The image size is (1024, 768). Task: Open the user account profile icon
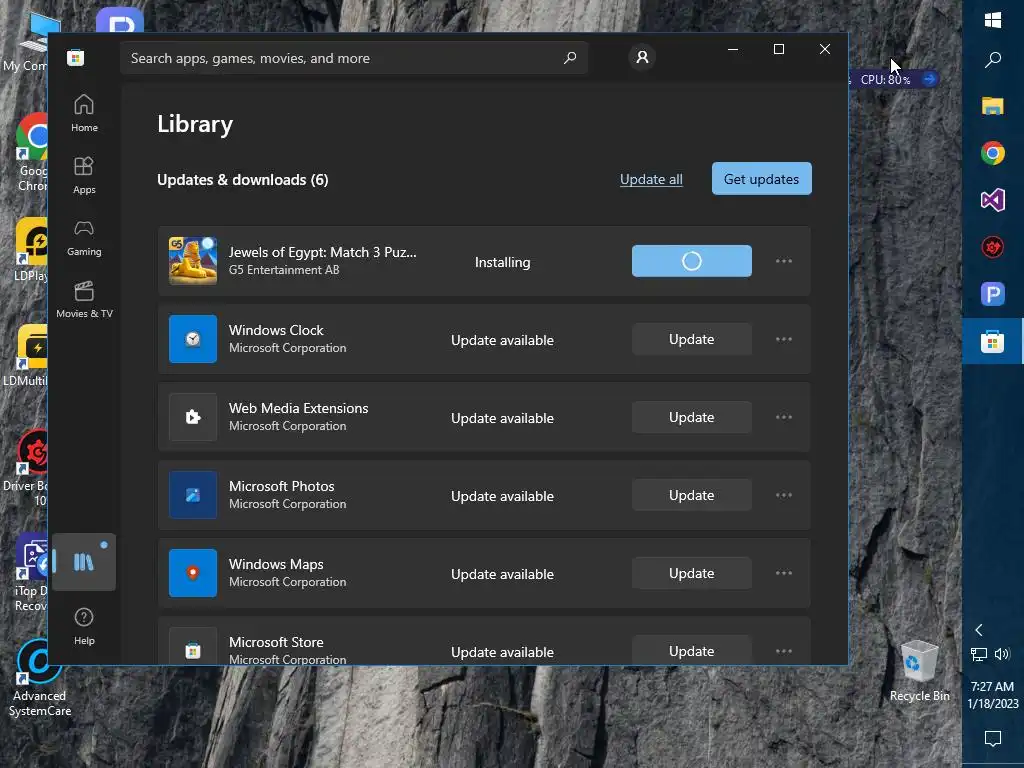point(642,57)
